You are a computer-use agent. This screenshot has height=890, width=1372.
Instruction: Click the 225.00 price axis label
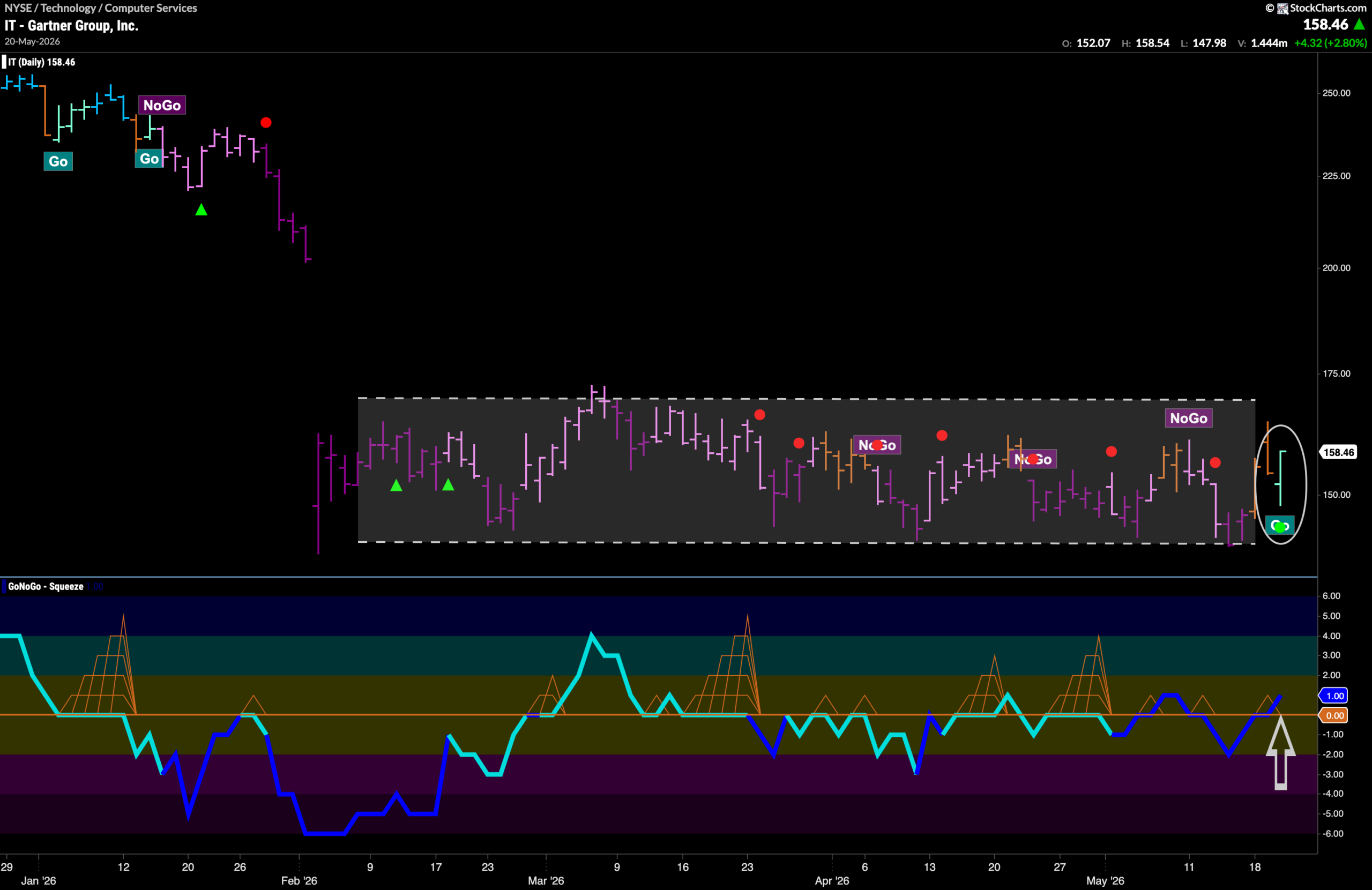(x=1336, y=176)
